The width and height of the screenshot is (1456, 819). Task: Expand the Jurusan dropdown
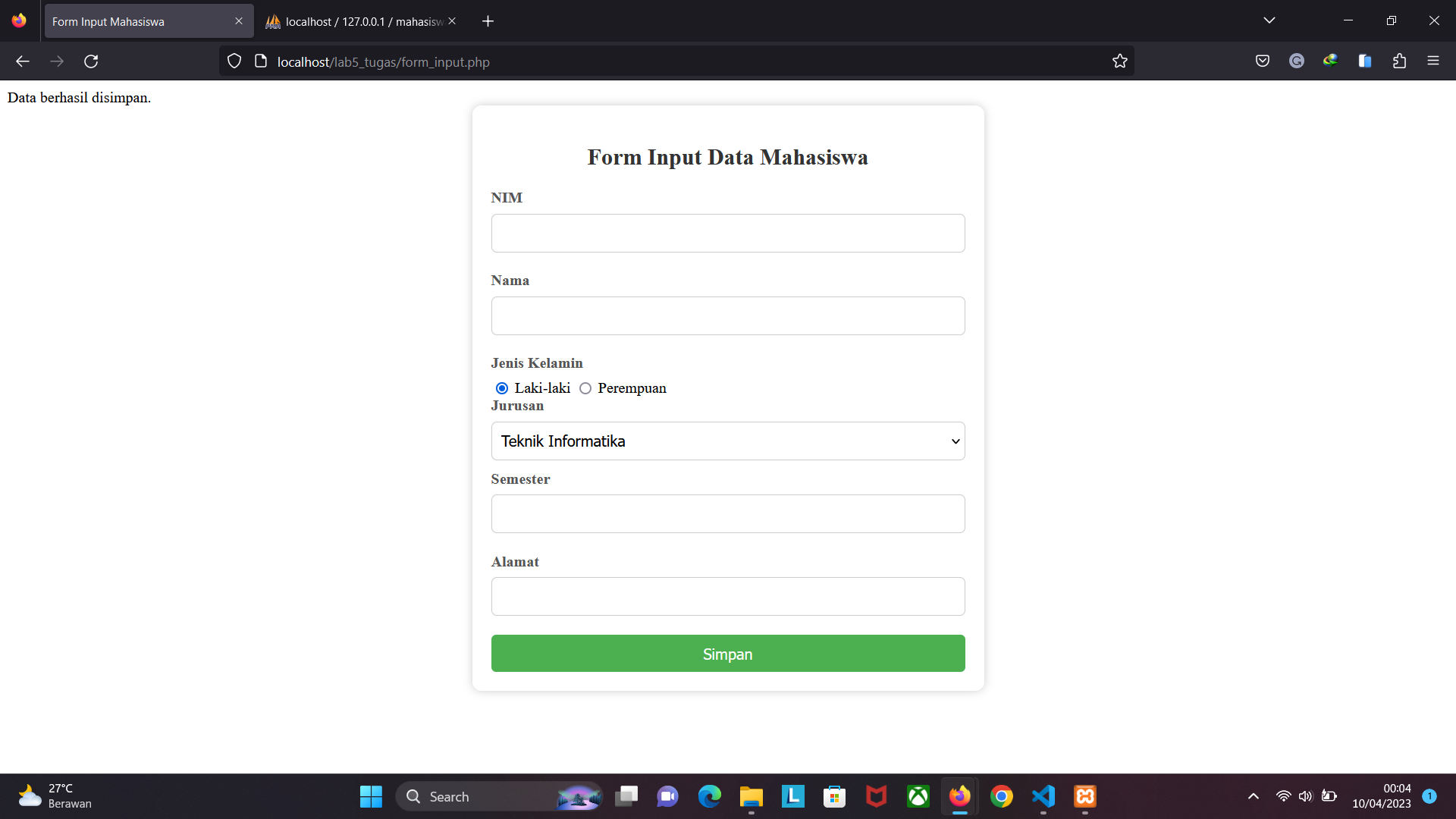(x=727, y=441)
